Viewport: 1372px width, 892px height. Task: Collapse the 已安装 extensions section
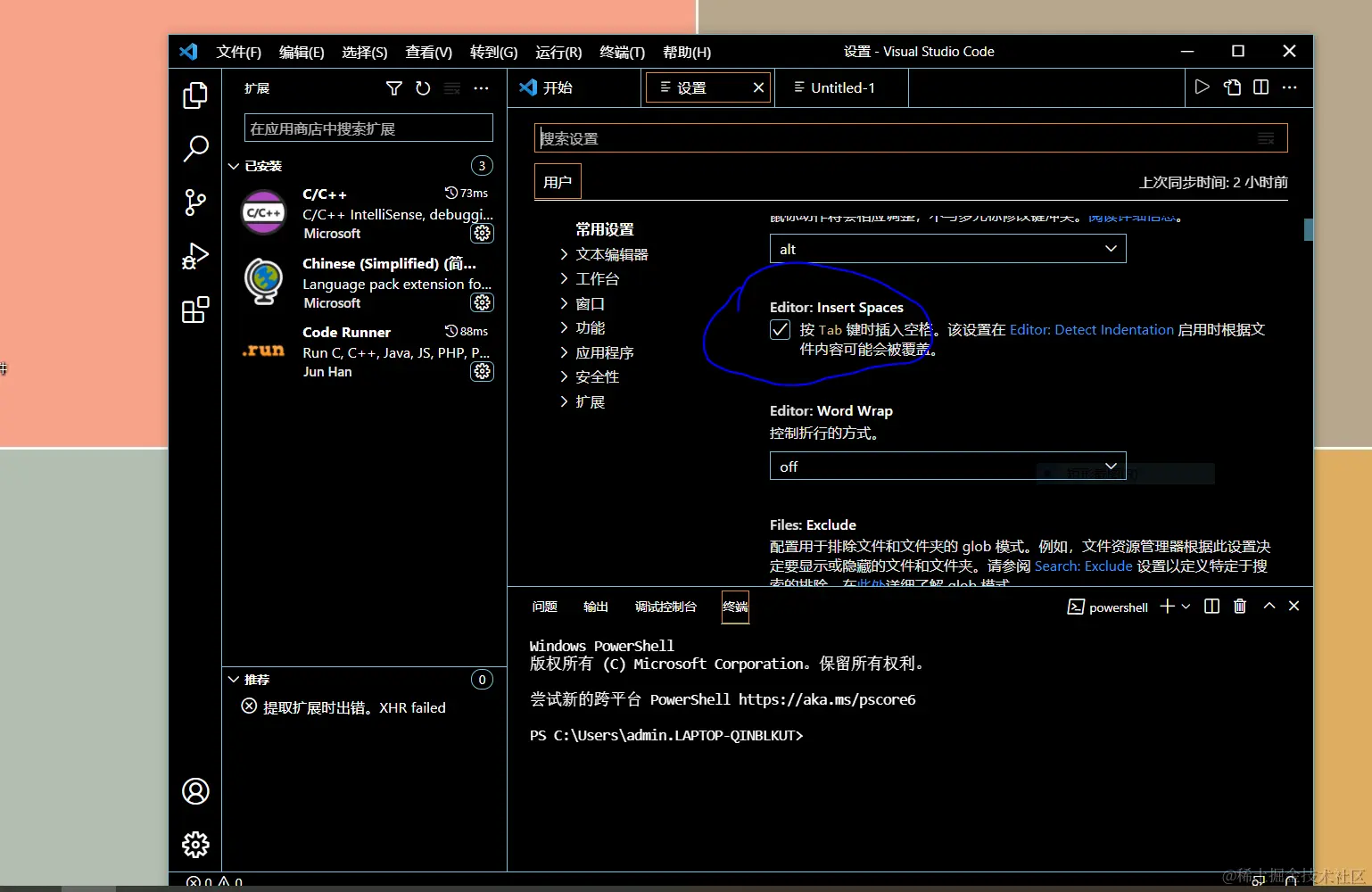tap(234, 166)
